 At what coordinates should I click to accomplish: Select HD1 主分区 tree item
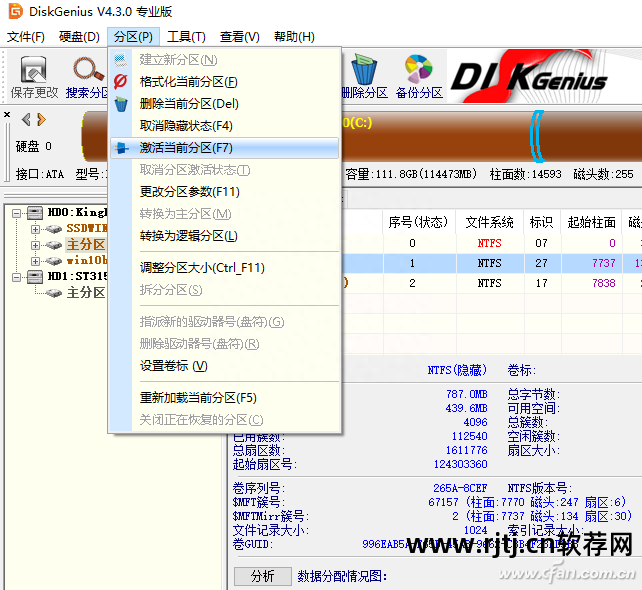[x=86, y=293]
